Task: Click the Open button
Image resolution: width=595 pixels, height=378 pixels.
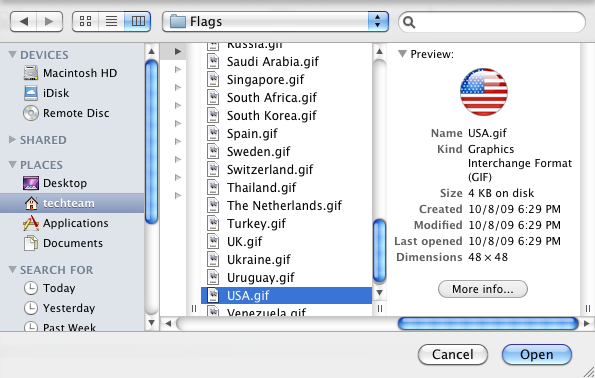Action: [x=537, y=354]
